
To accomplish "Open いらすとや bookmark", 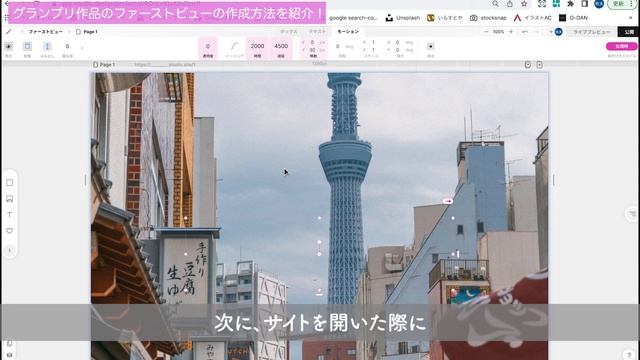I will [x=445, y=18].
